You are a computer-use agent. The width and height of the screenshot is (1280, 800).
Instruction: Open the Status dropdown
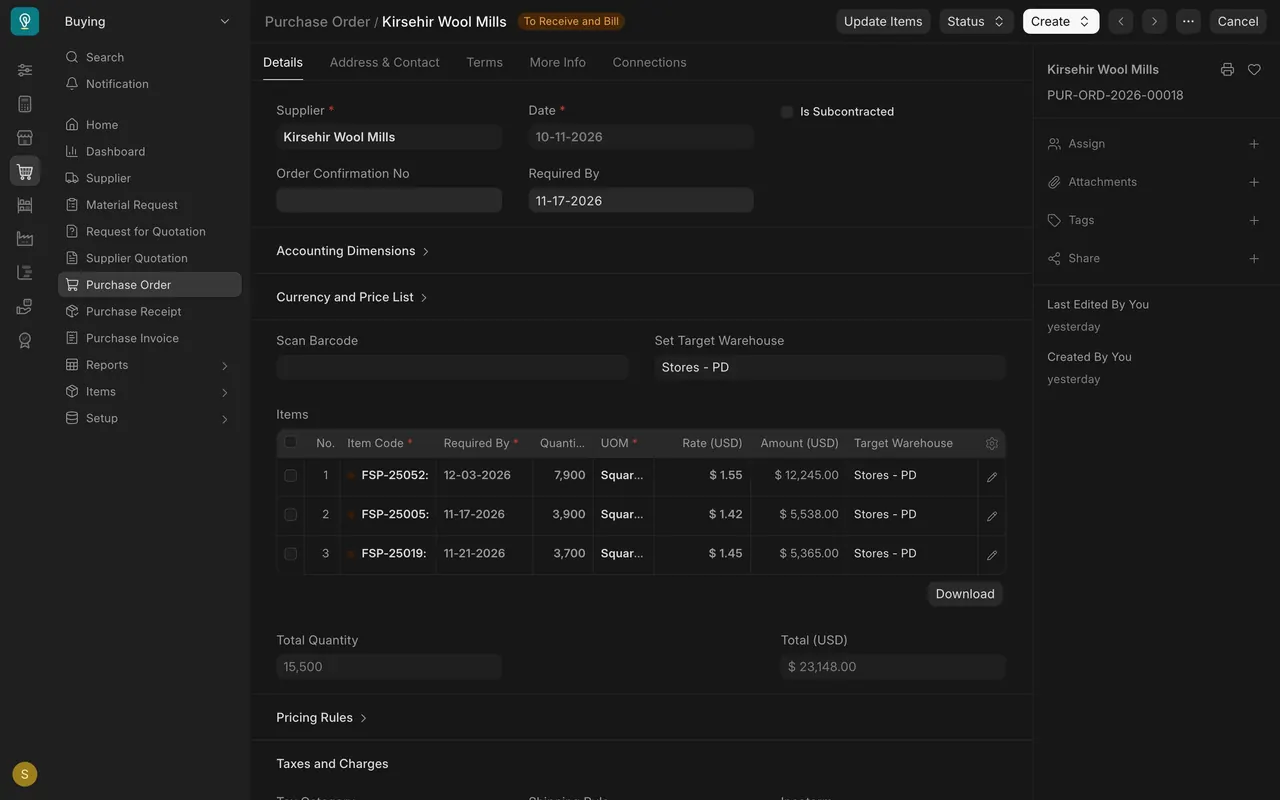976,21
